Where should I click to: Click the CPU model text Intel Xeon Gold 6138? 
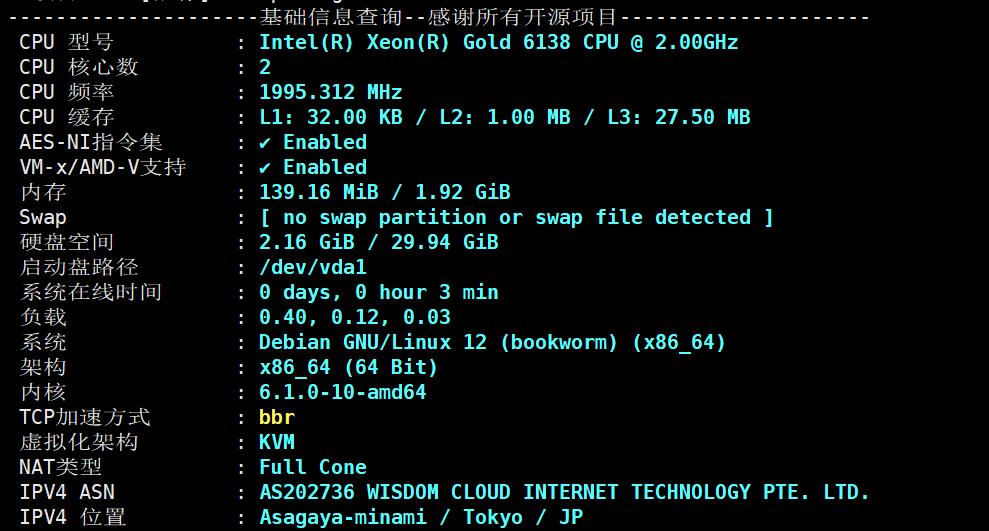[x=498, y=42]
